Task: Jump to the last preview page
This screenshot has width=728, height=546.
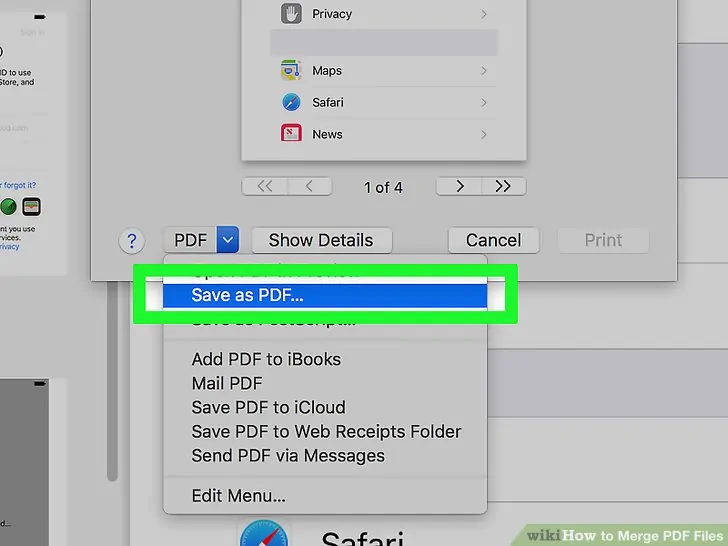Action: [x=504, y=187]
